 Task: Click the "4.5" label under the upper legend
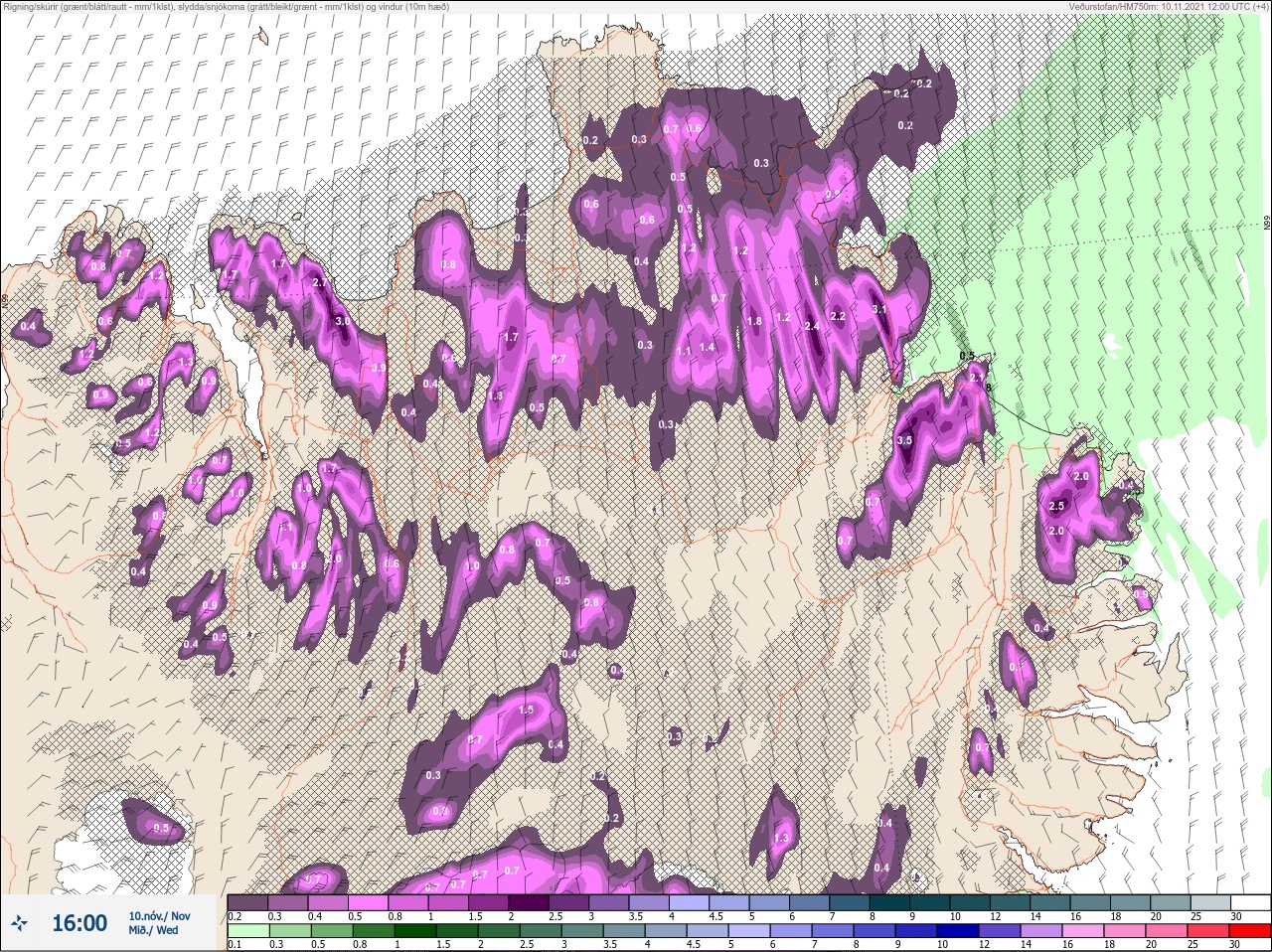(715, 916)
